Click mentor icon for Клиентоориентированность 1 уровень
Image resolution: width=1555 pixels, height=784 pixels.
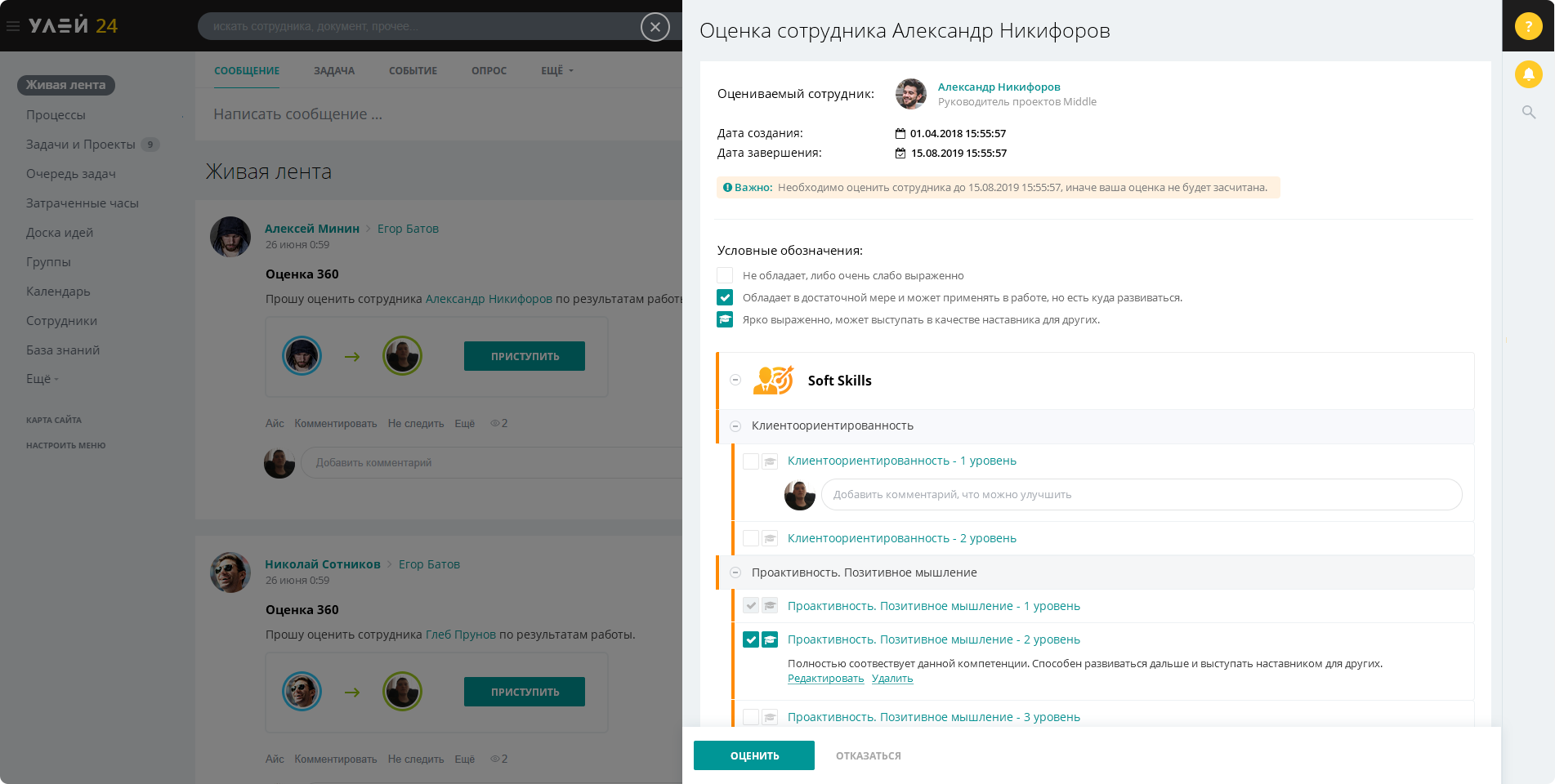point(770,461)
